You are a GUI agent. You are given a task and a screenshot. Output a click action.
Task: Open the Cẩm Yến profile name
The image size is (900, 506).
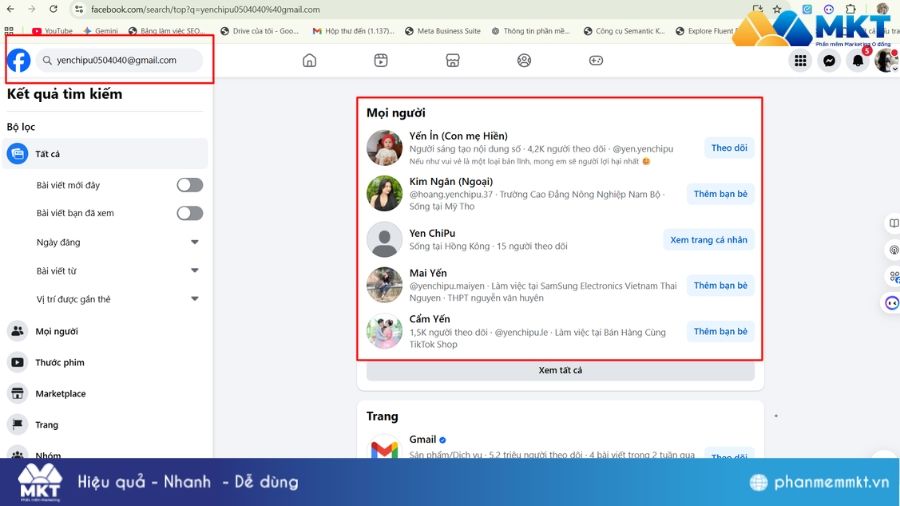pyautogui.click(x=429, y=319)
